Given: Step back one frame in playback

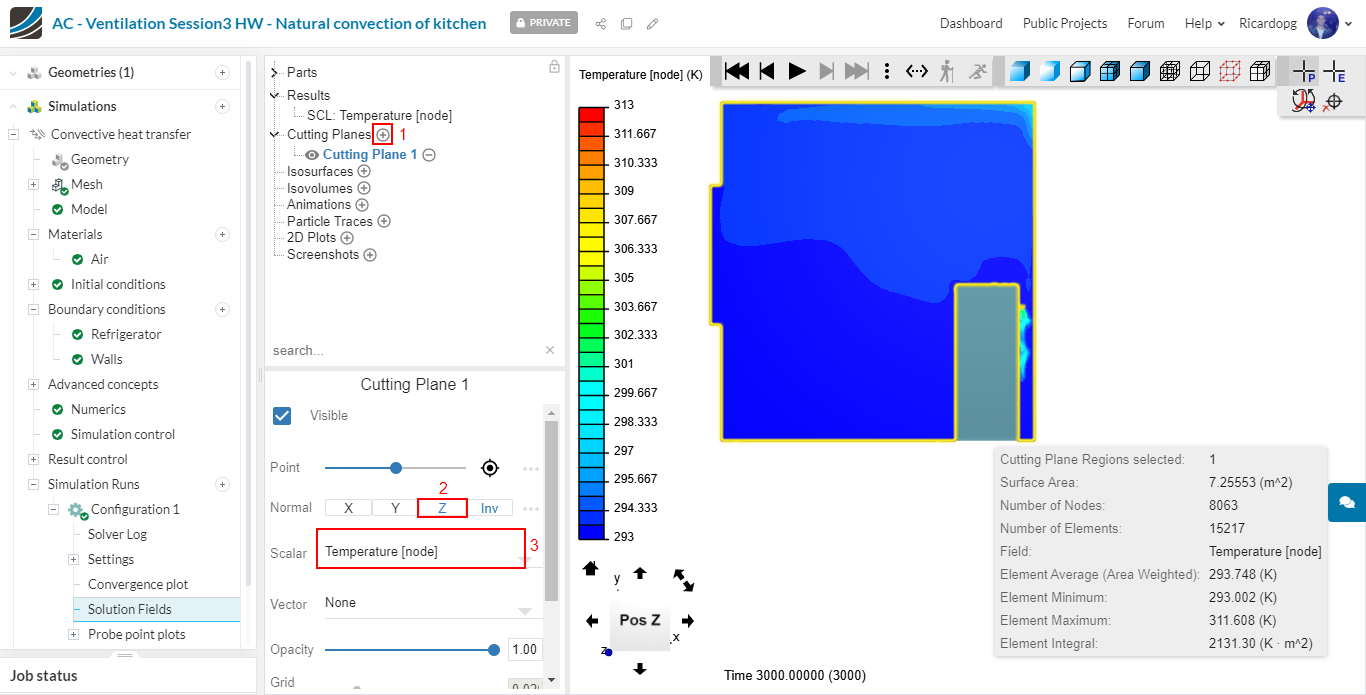Looking at the screenshot, I should tap(767, 71).
